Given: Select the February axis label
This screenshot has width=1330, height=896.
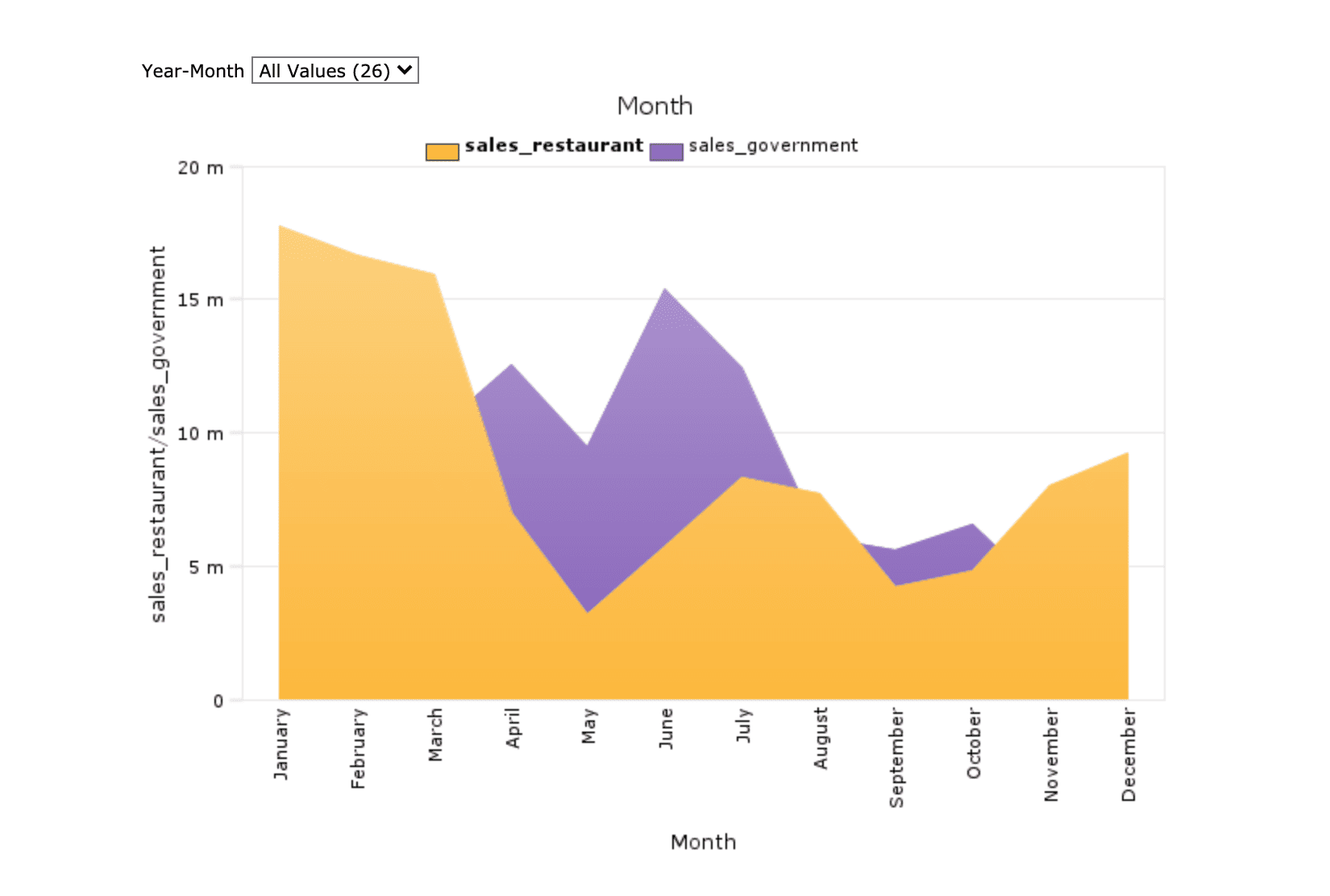Looking at the screenshot, I should coord(358,749).
